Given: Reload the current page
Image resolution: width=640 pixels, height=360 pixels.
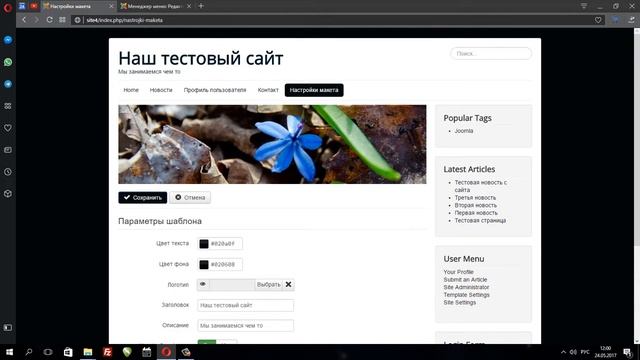Looking at the screenshot, I should click(x=49, y=20).
